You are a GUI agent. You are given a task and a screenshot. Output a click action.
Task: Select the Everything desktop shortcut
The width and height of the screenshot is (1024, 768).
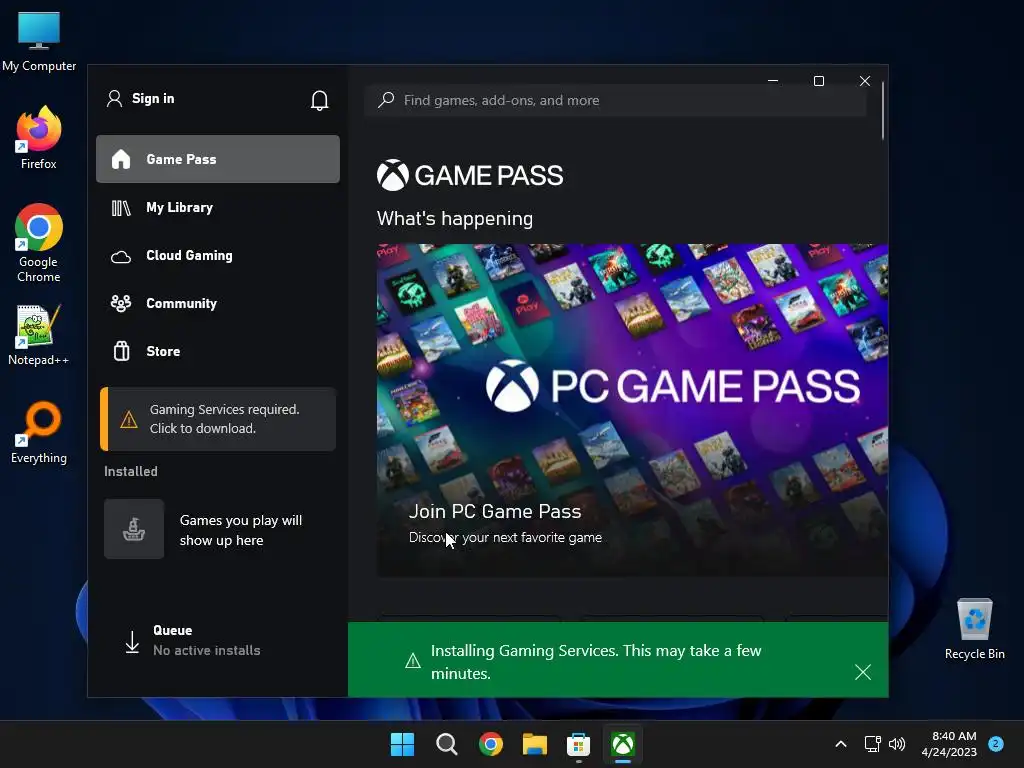39,433
